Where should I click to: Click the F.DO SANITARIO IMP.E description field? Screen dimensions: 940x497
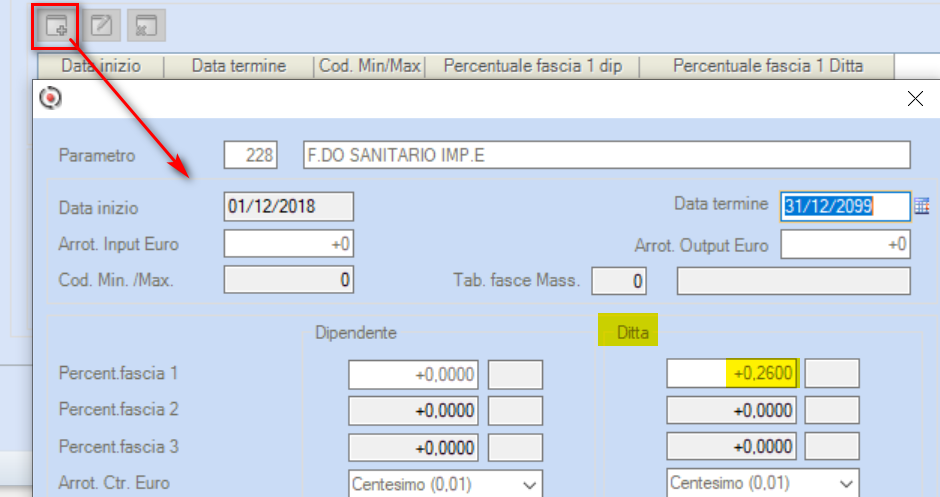point(607,155)
